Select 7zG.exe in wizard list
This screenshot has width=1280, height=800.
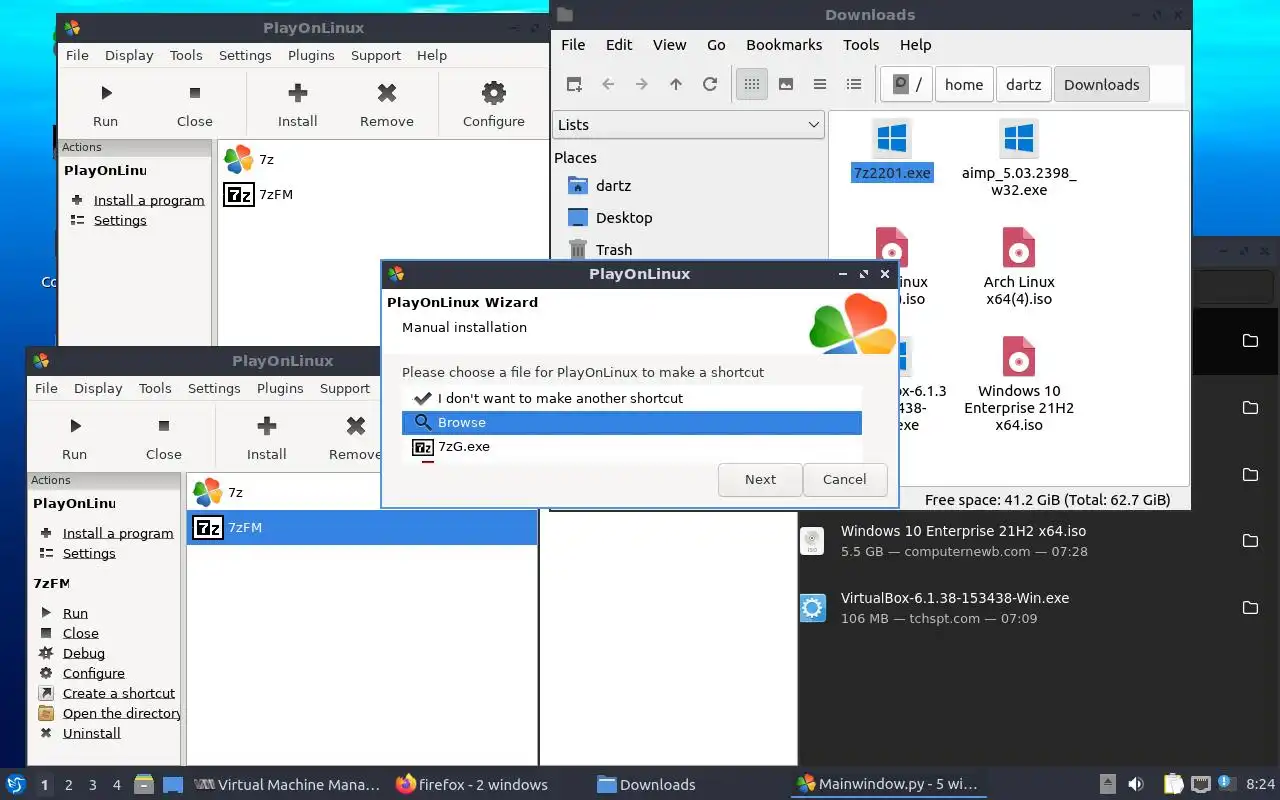point(631,447)
